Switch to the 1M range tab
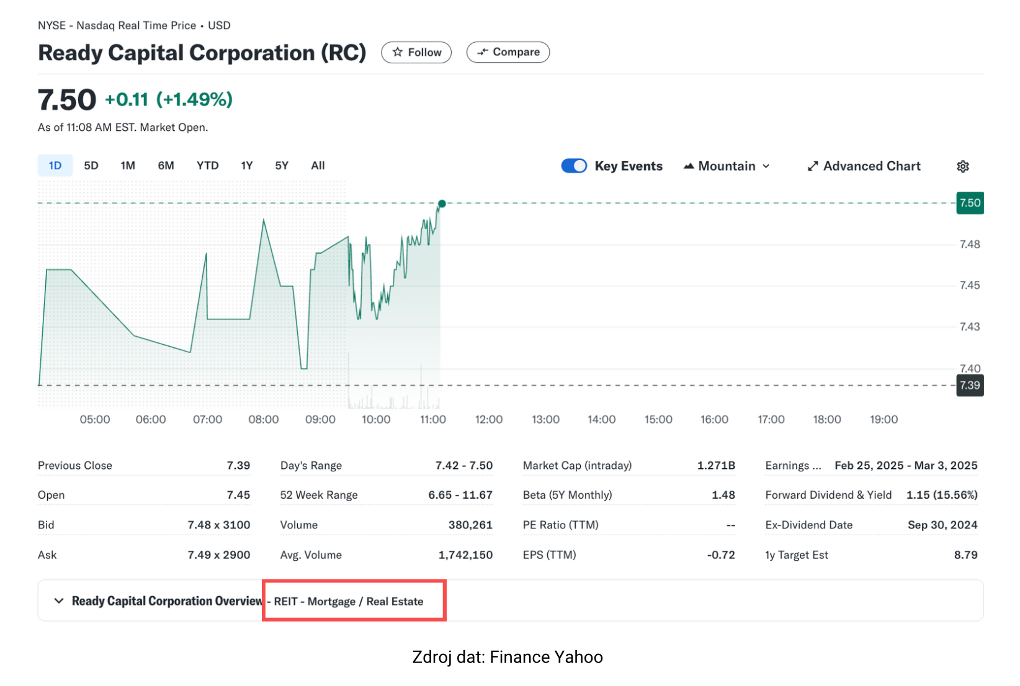The height and width of the screenshot is (686, 1020). [x=128, y=166]
